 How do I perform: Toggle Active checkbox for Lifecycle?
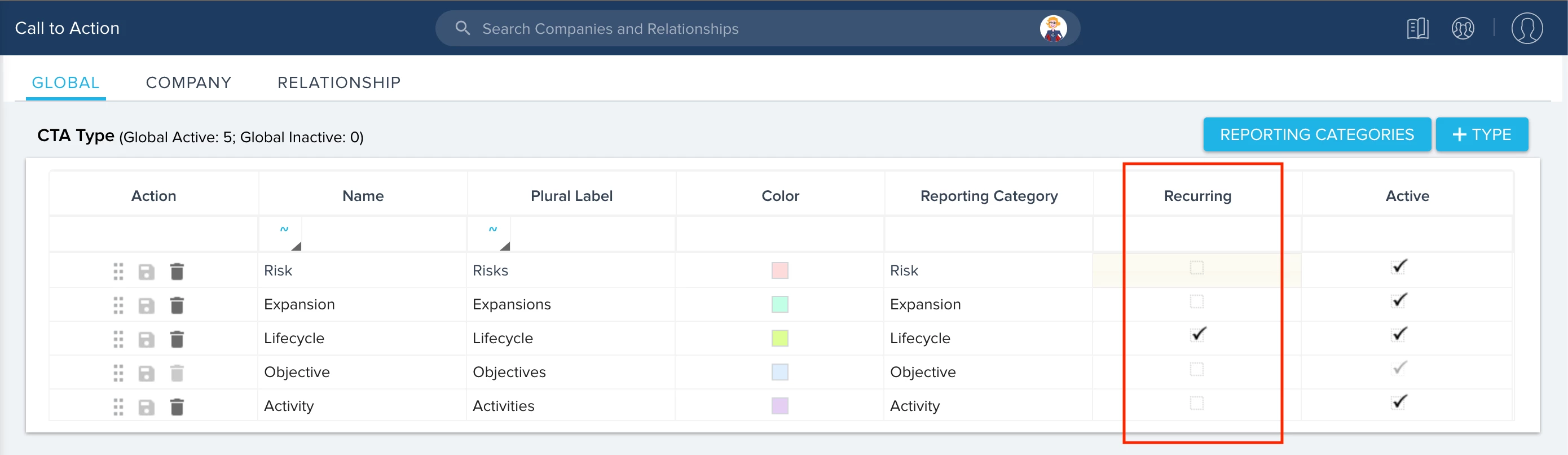click(x=1399, y=334)
